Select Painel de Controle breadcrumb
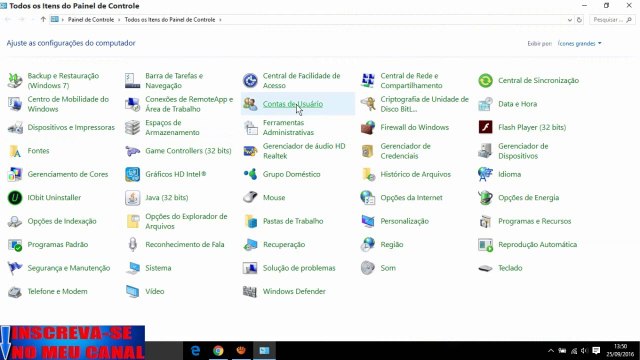 pos(91,20)
